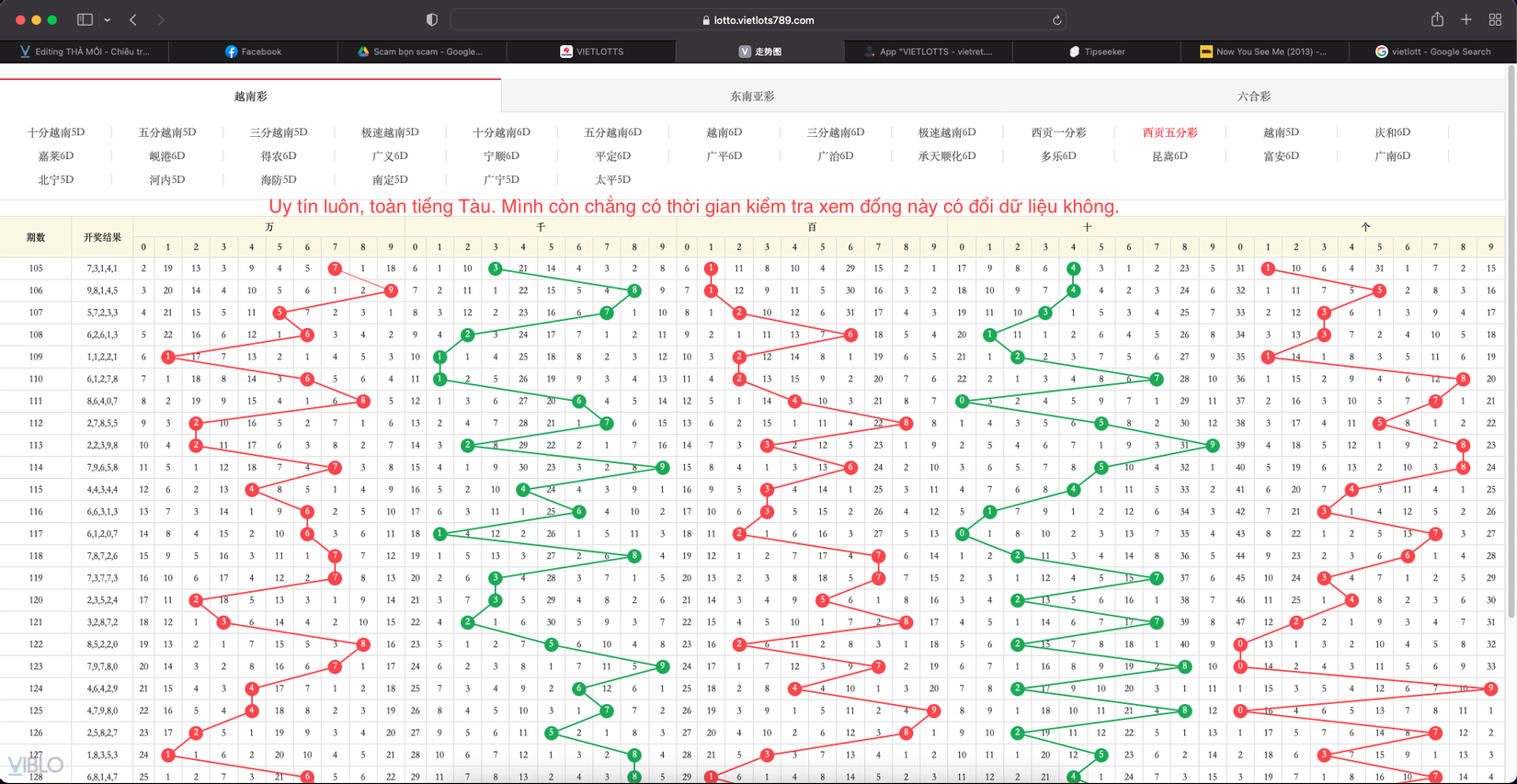Open 南定5D lottery link
Viewport: 1517px width, 784px height.
[x=390, y=180]
